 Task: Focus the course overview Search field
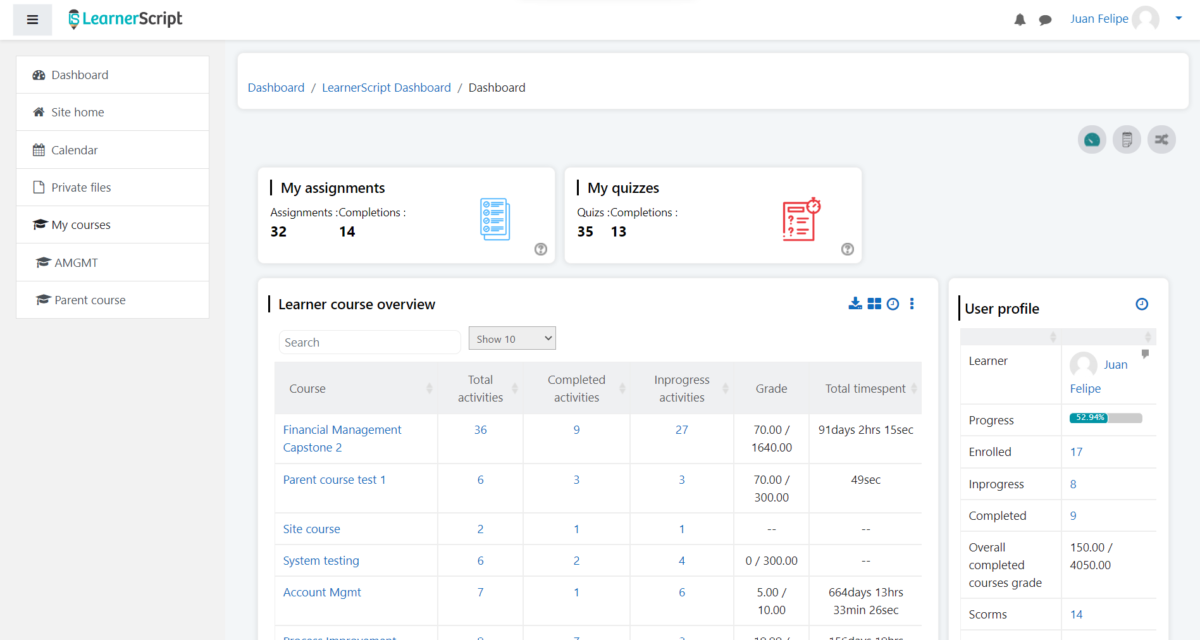pyautogui.click(x=370, y=342)
